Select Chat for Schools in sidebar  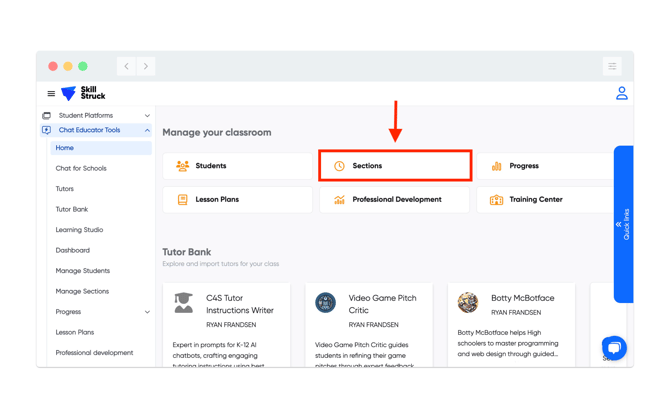click(81, 168)
